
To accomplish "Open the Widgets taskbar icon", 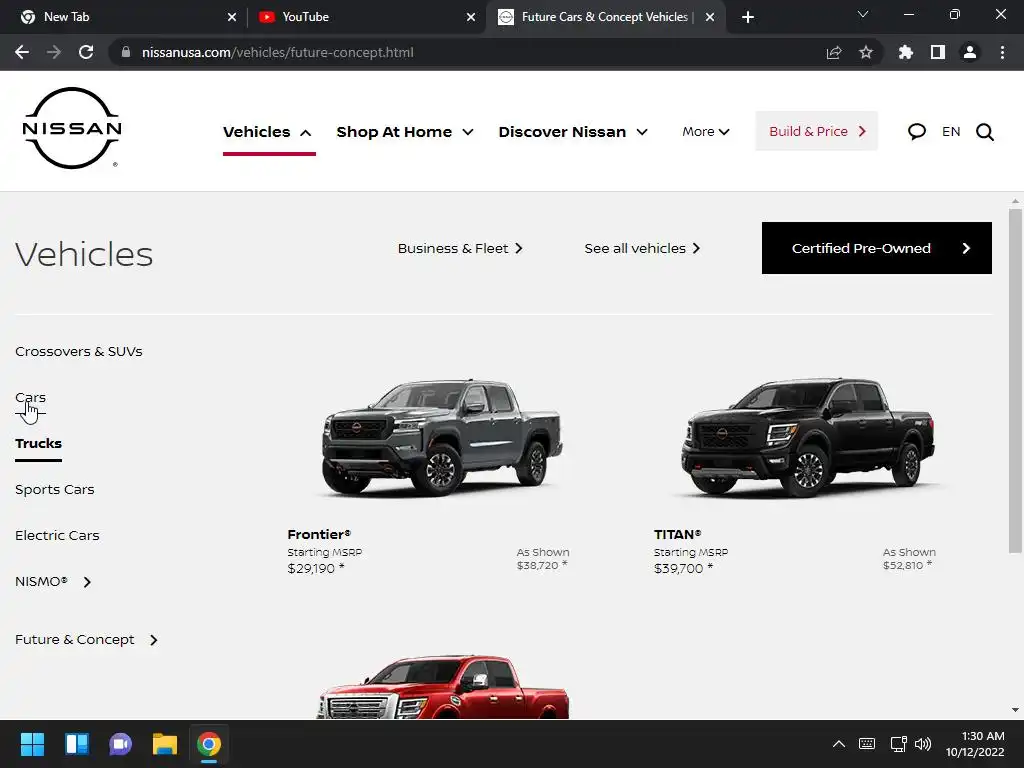I will click(76, 744).
